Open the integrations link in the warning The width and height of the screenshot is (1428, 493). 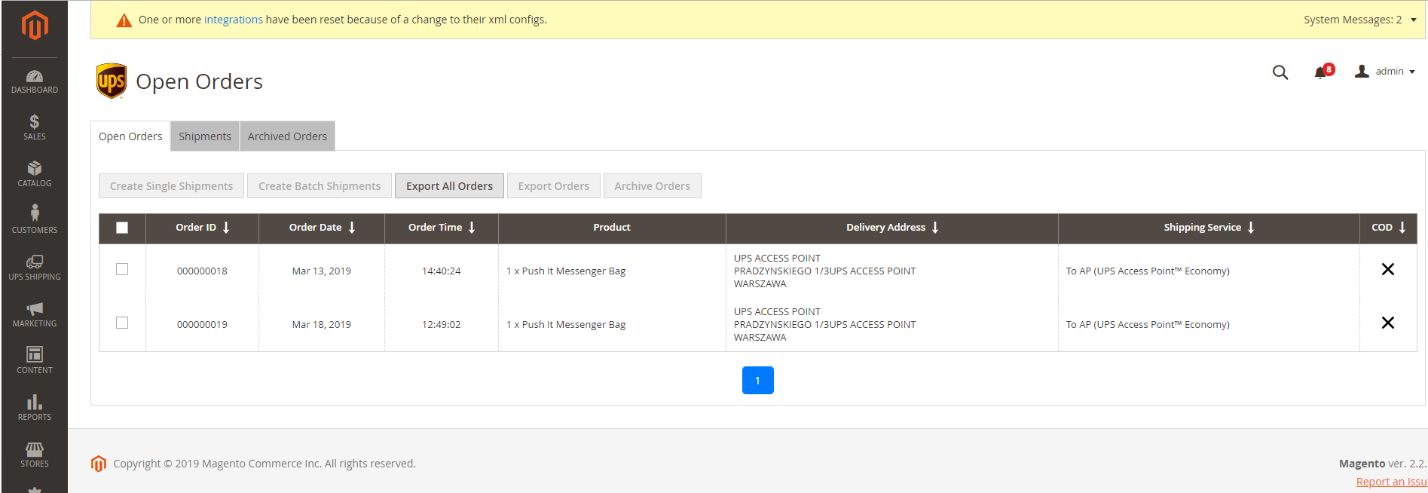233,20
